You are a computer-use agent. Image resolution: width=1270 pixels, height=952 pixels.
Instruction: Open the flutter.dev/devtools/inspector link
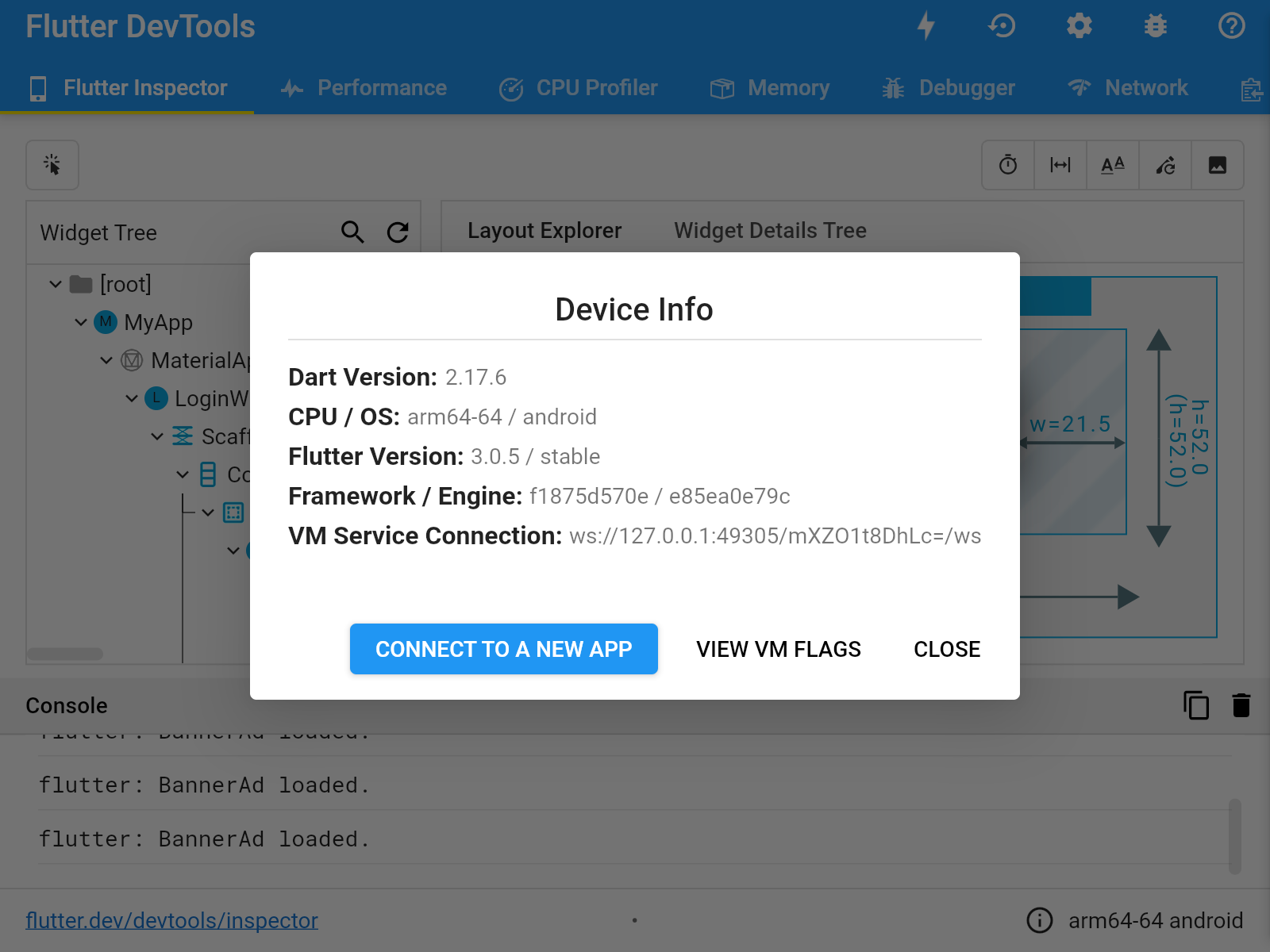[x=171, y=920]
